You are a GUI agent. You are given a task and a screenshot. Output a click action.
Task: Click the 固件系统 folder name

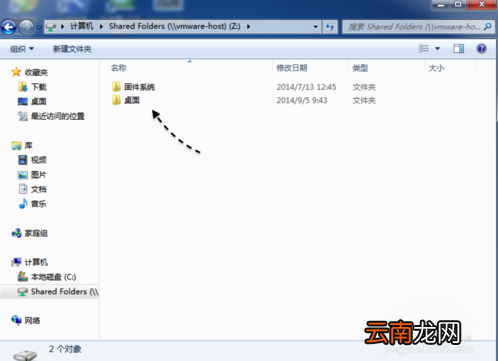pos(139,87)
